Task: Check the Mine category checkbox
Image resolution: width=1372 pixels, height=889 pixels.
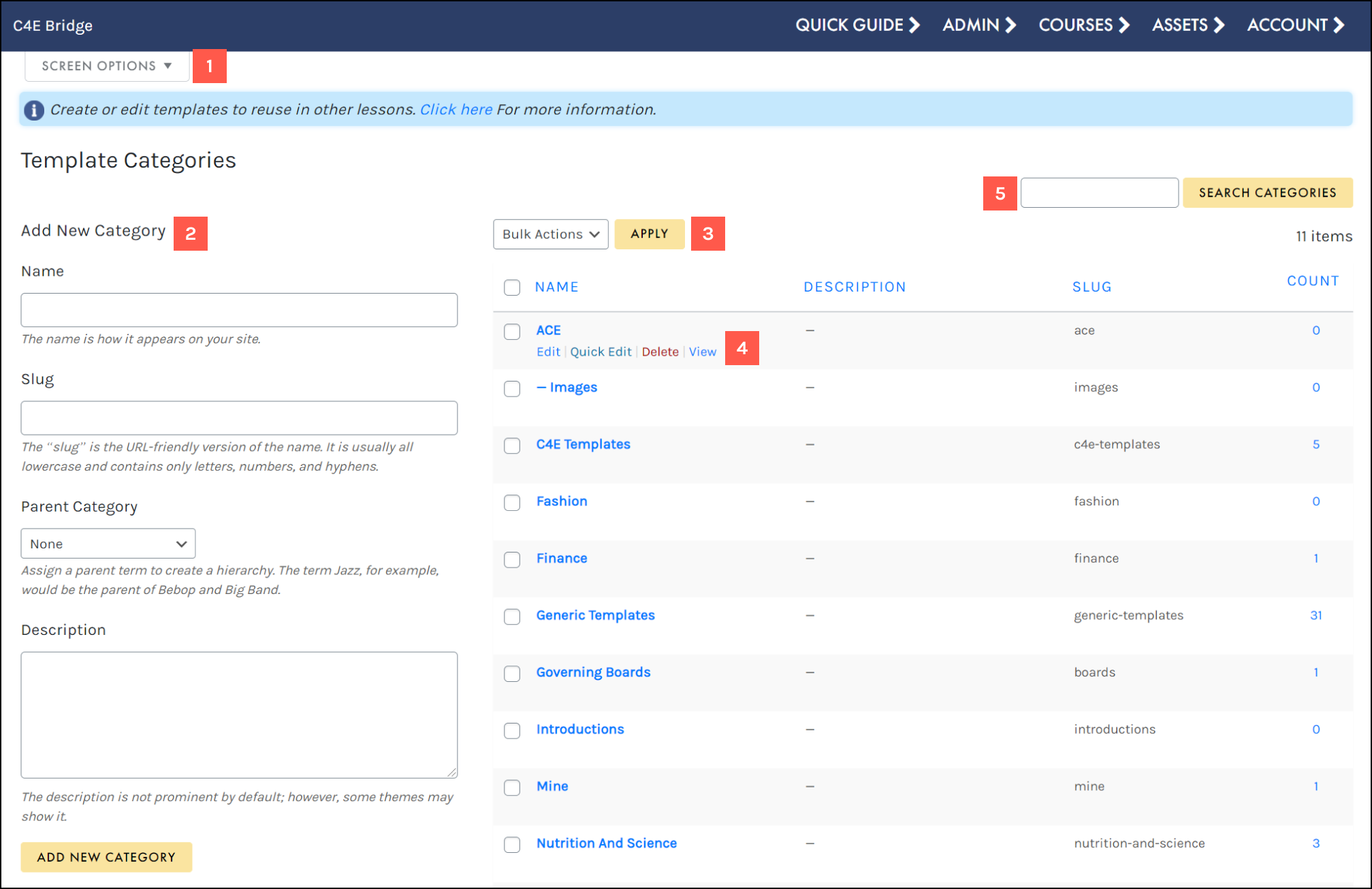Action: (512, 788)
